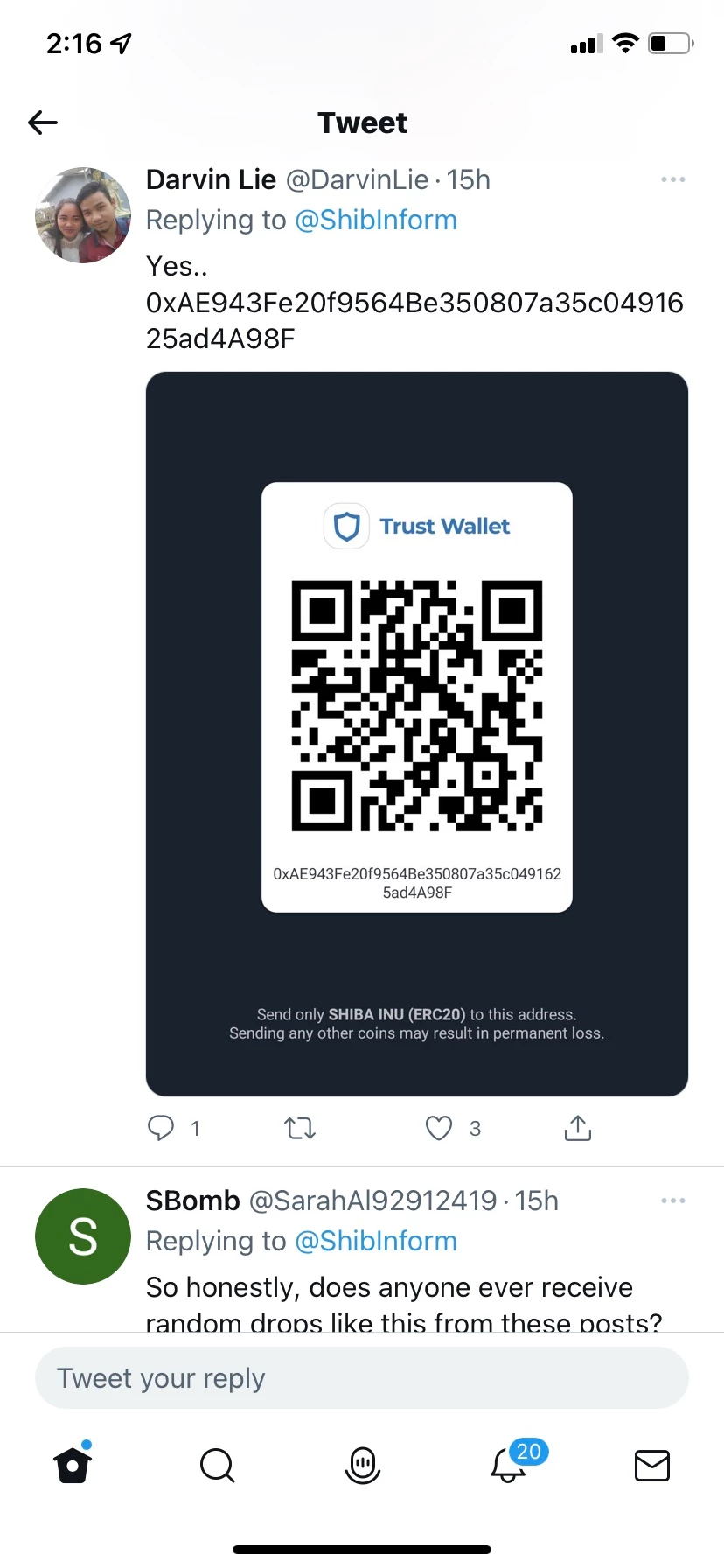Open SBomb's green avatar
Image resolution: width=724 pixels, height=1568 pixels.
pos(83,1236)
